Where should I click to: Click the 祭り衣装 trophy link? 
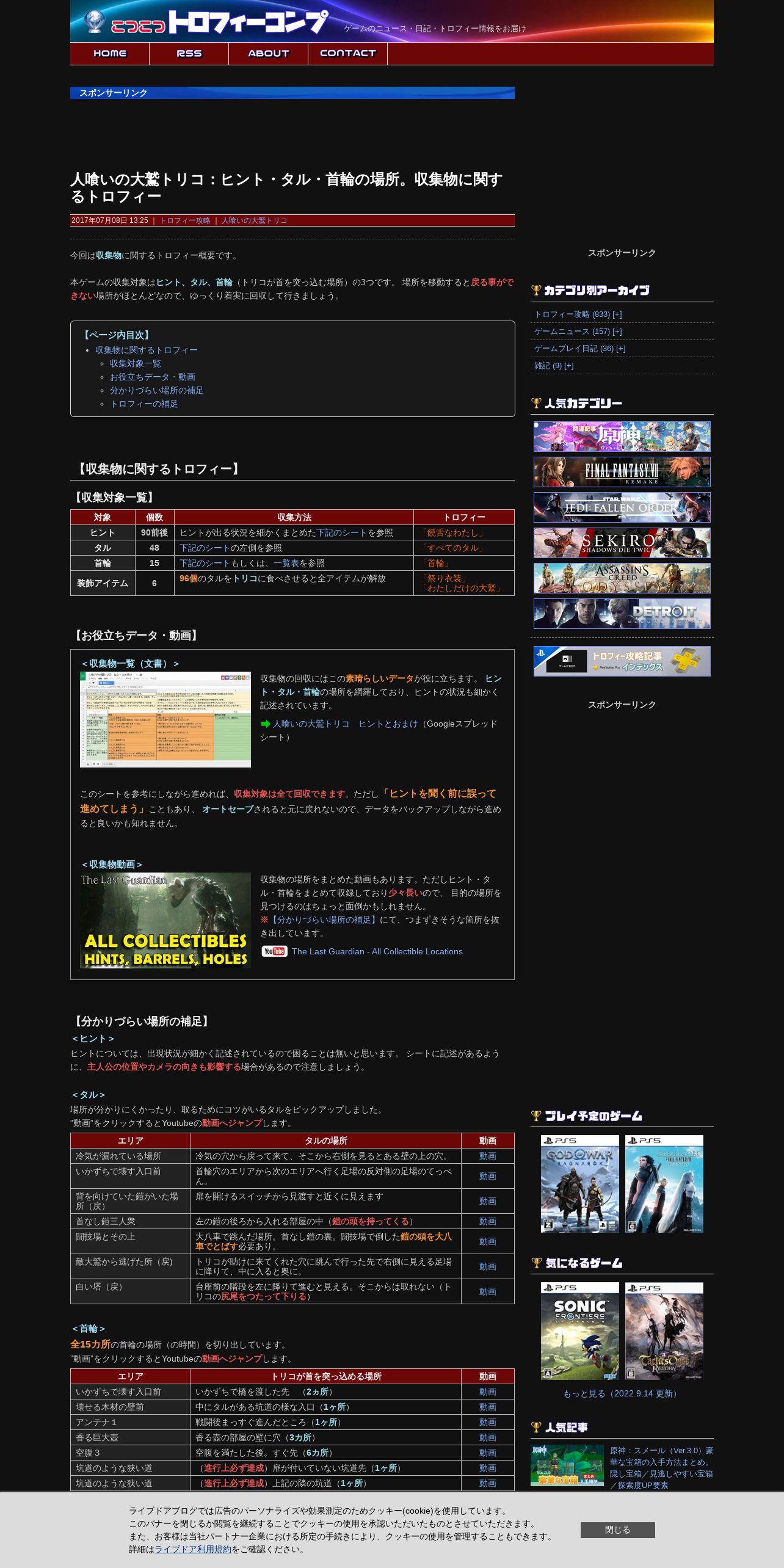[444, 578]
